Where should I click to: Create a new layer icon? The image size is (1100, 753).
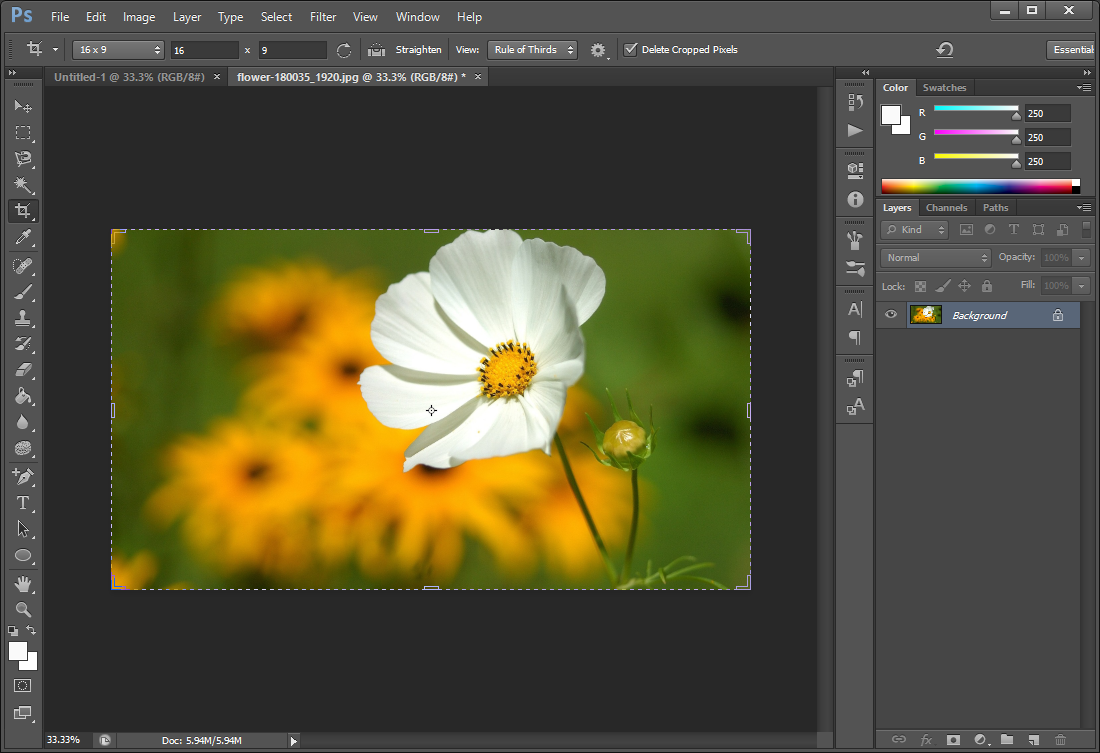(x=1033, y=739)
